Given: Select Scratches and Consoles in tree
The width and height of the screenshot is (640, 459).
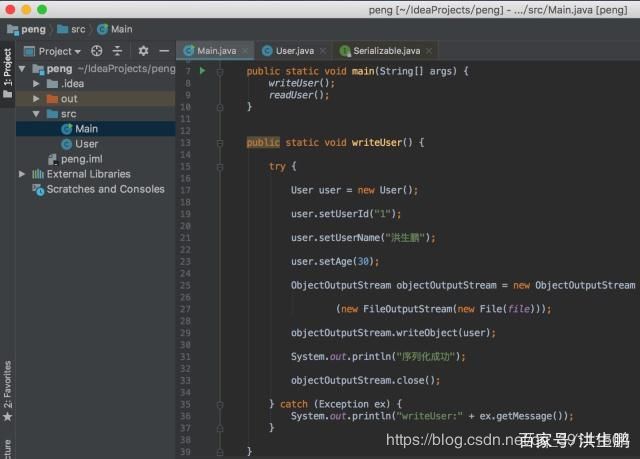Looking at the screenshot, I should pos(96,189).
